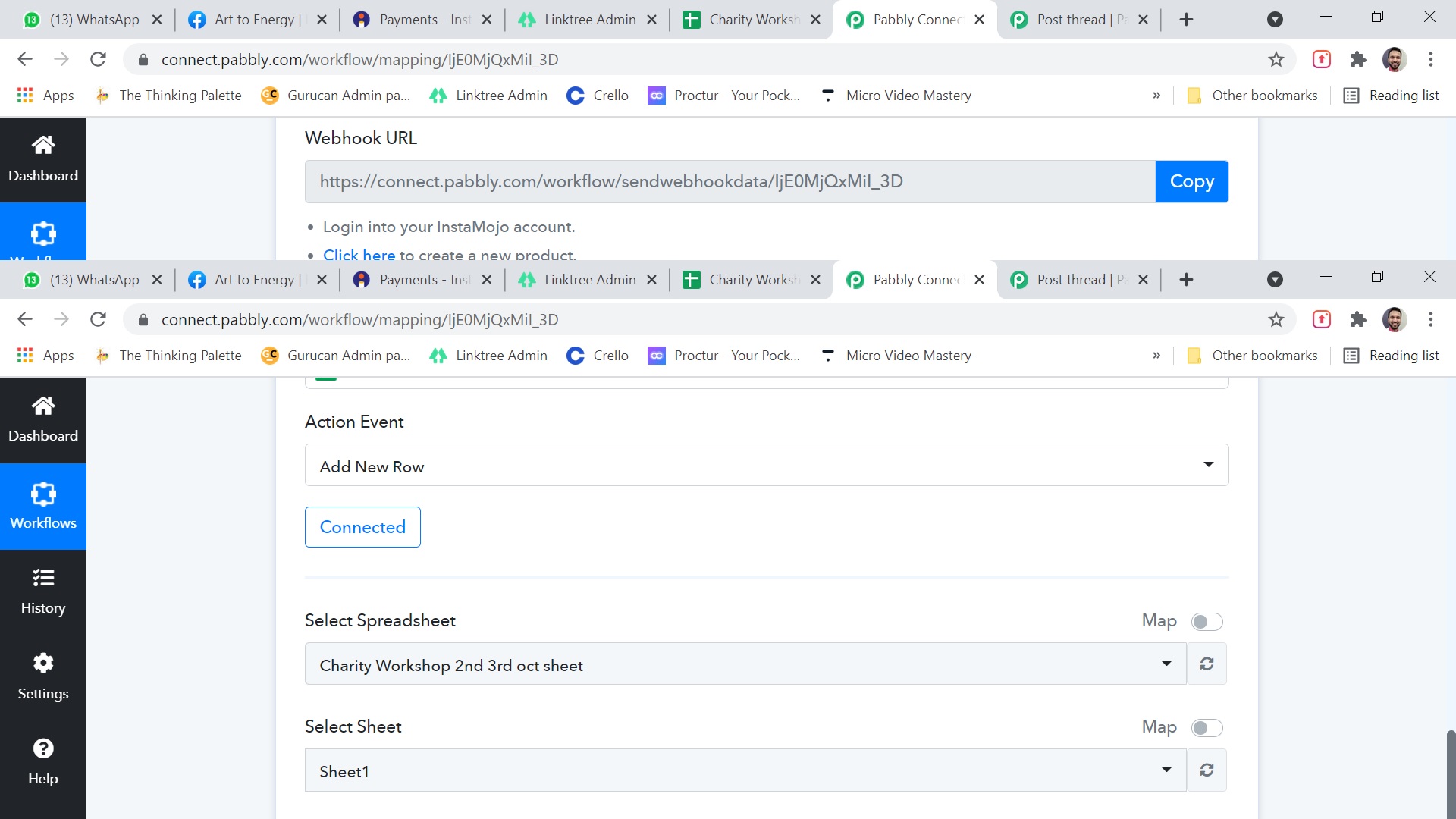The width and height of the screenshot is (1456, 819).
Task: Enable the Map toggle for Select Sheet
Action: click(1207, 728)
